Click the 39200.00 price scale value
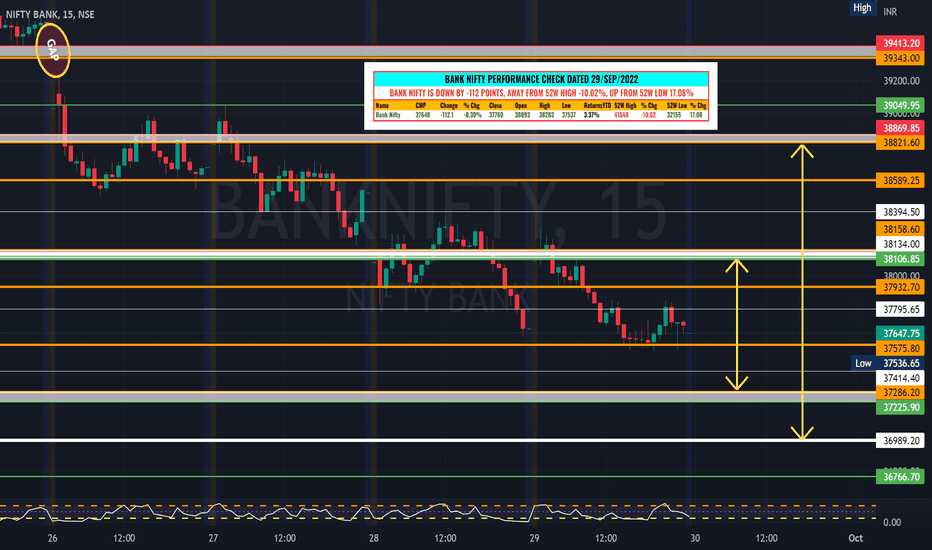The image size is (932, 550). (902, 81)
